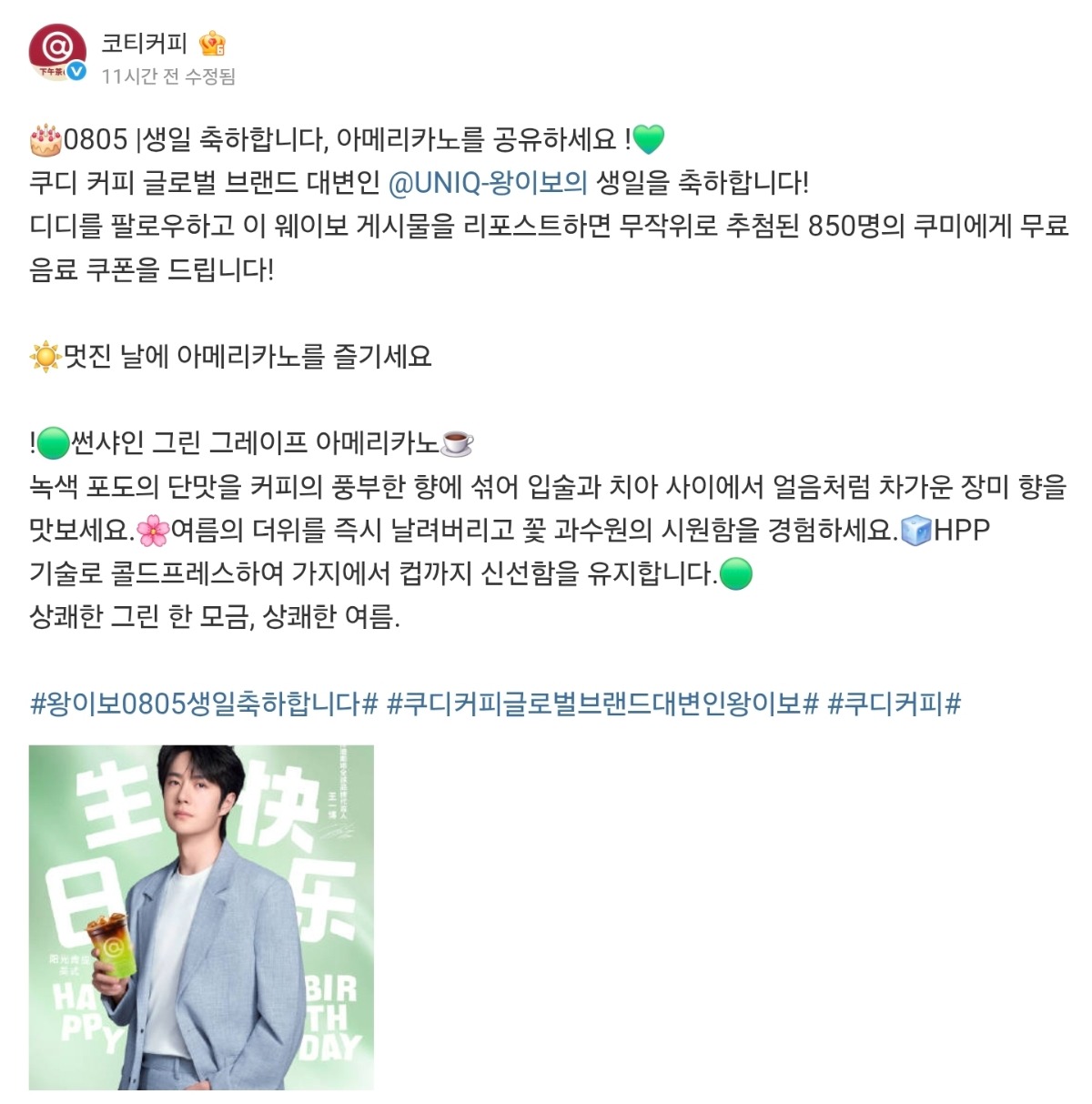Open the 코티커피 account name

[x=144, y=43]
